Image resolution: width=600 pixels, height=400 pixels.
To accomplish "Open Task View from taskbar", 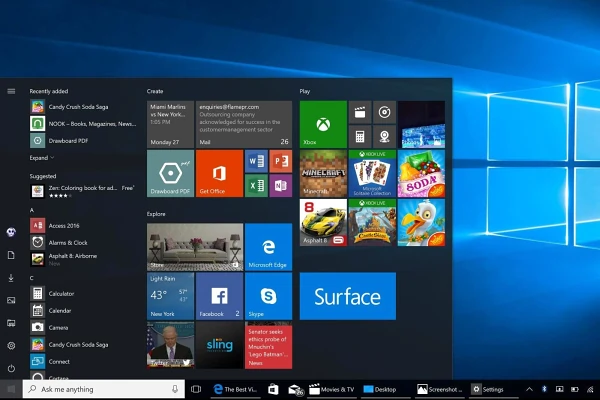I will (x=196, y=389).
